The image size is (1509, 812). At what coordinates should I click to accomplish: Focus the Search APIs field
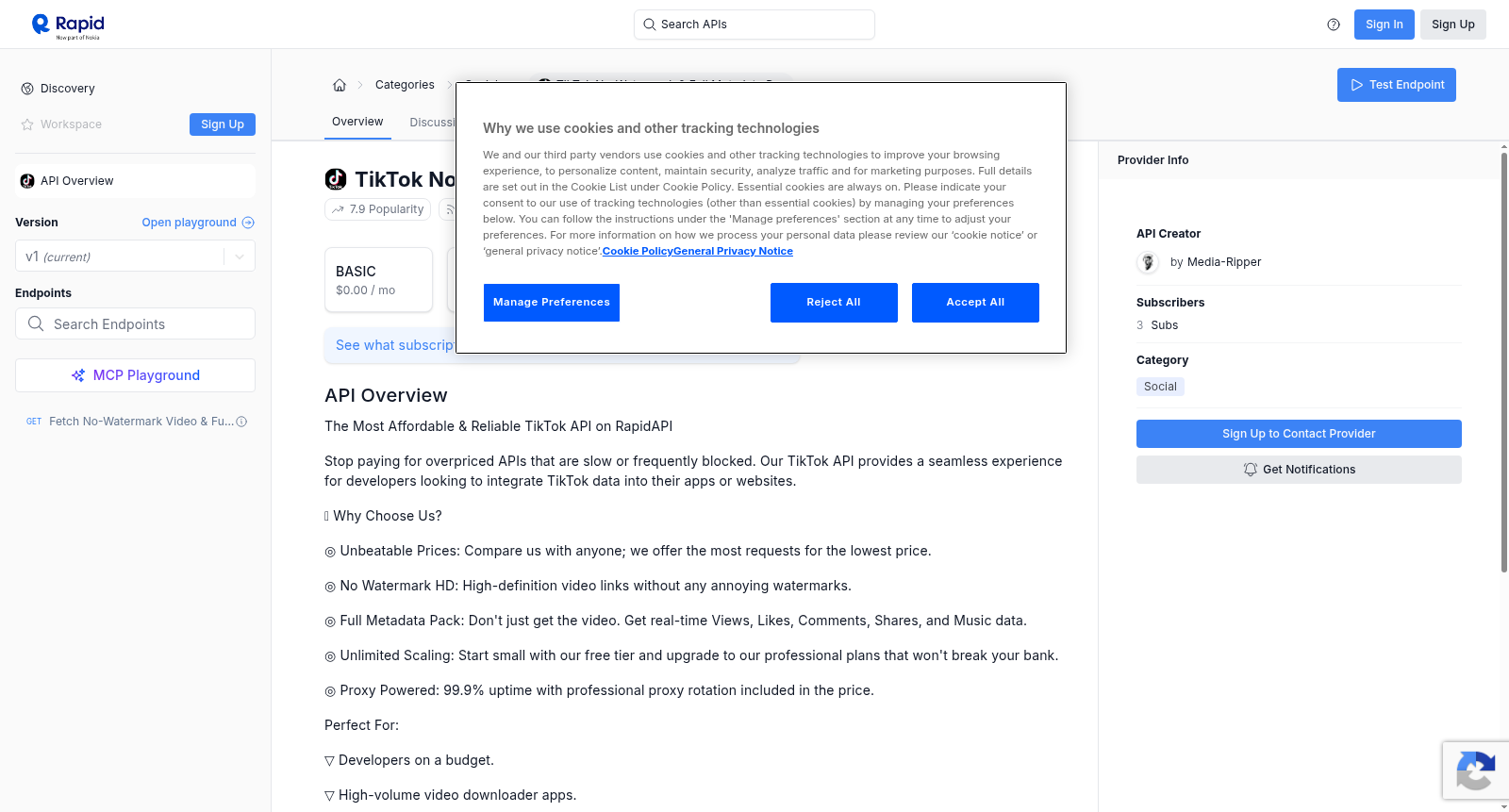(x=754, y=25)
